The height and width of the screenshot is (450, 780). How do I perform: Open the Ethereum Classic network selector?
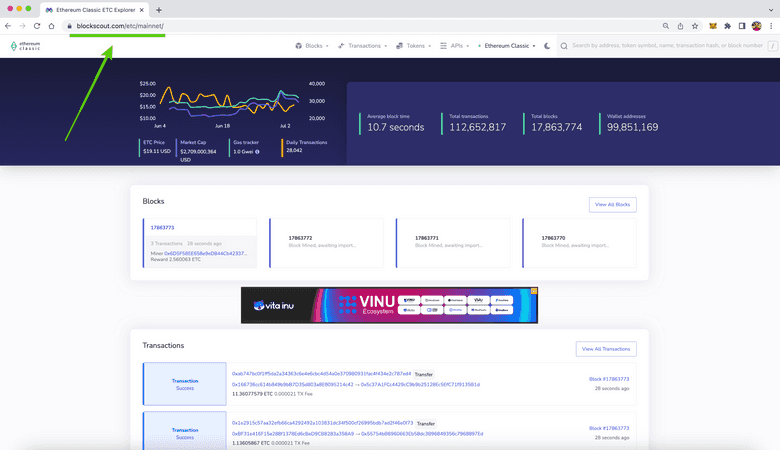508,46
